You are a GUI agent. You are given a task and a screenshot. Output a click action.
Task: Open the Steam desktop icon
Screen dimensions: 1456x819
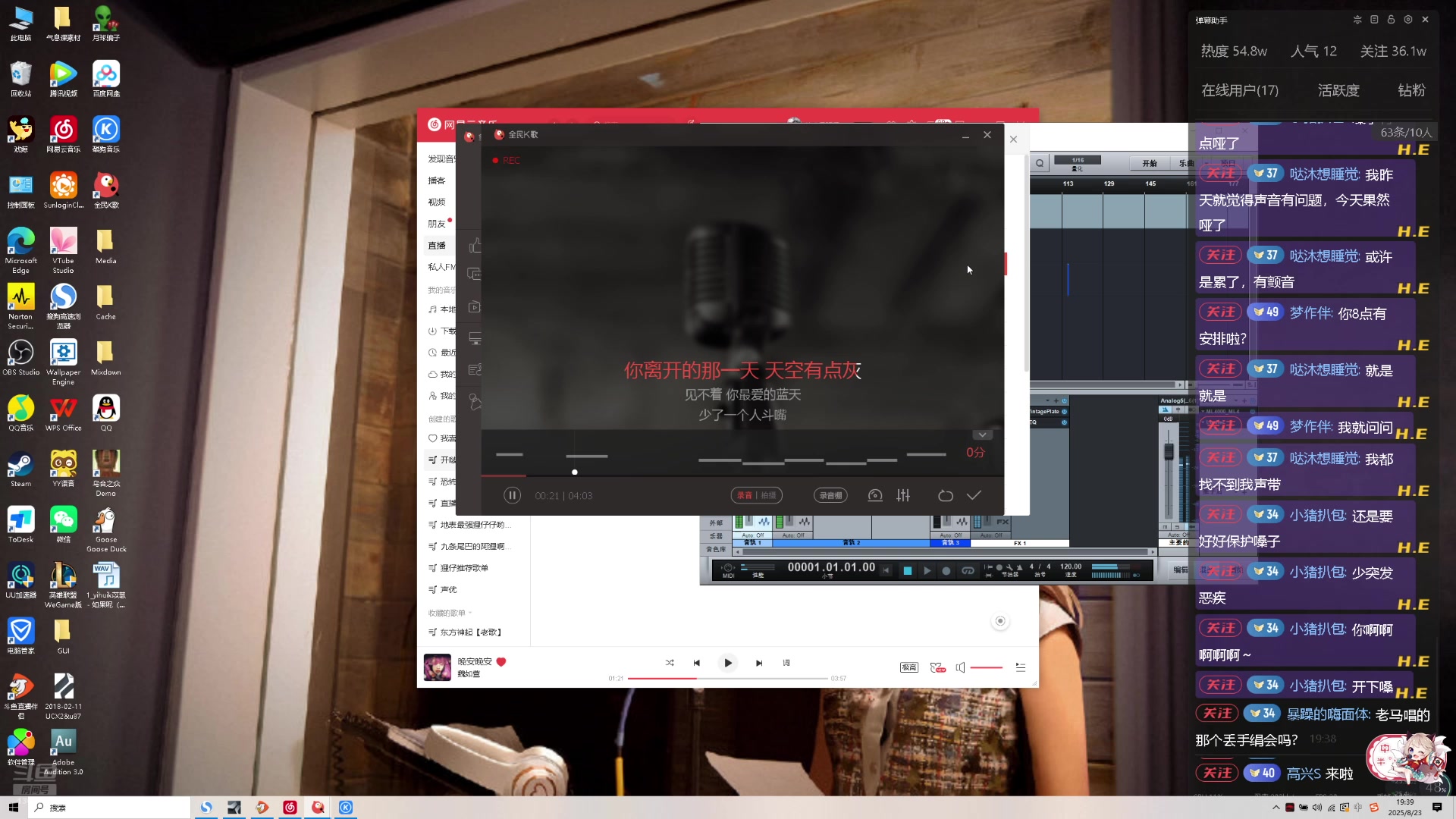(20, 469)
